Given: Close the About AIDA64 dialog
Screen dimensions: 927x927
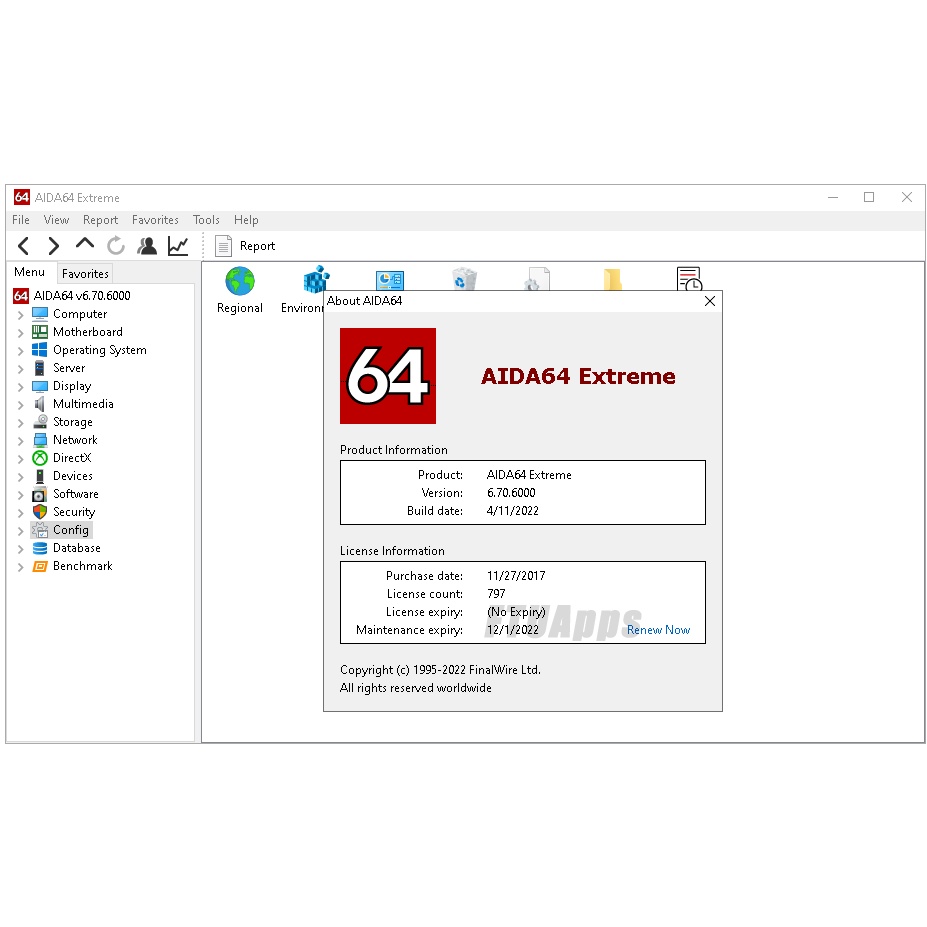Looking at the screenshot, I should click(x=710, y=301).
